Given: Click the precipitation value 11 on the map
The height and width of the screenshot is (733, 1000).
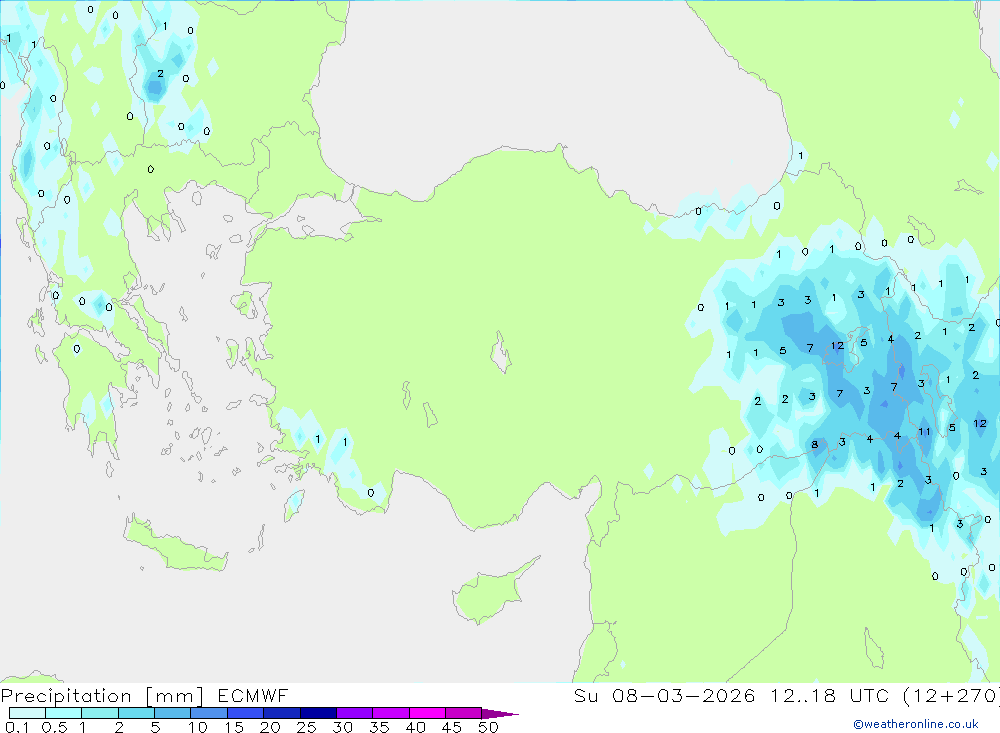Looking at the screenshot, I should (924, 432).
